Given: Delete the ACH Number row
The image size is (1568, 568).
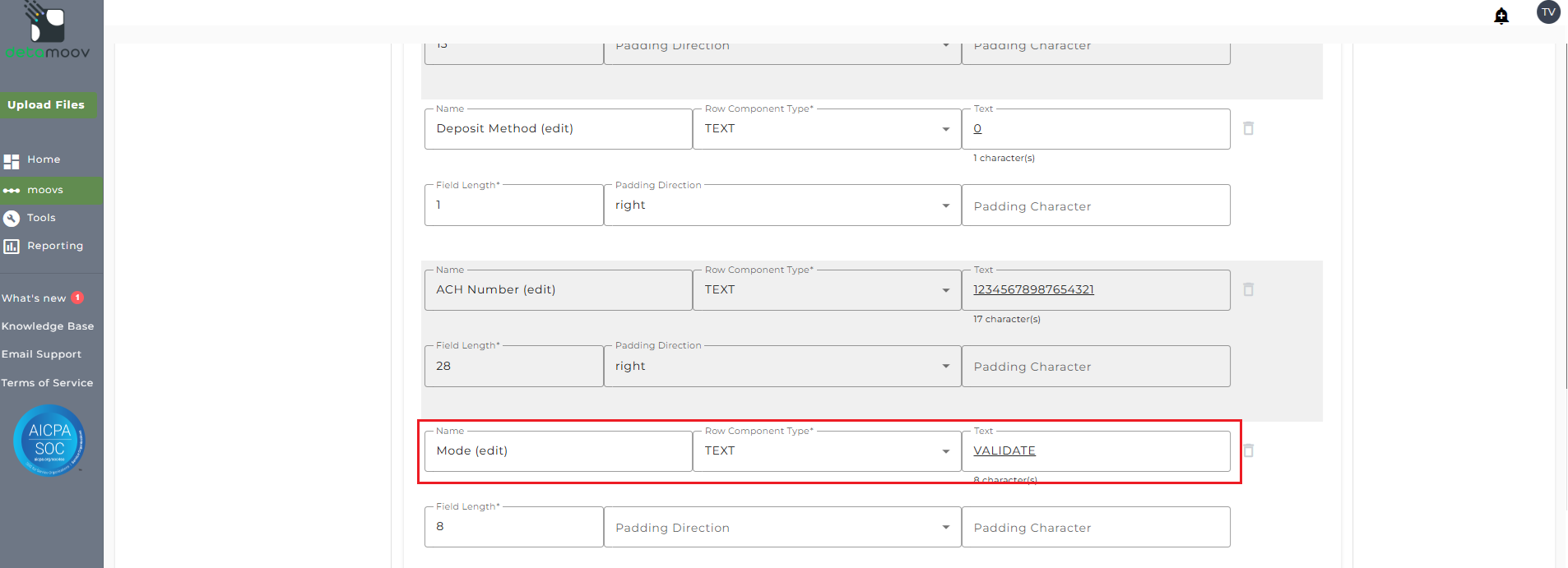Looking at the screenshot, I should (x=1248, y=289).
